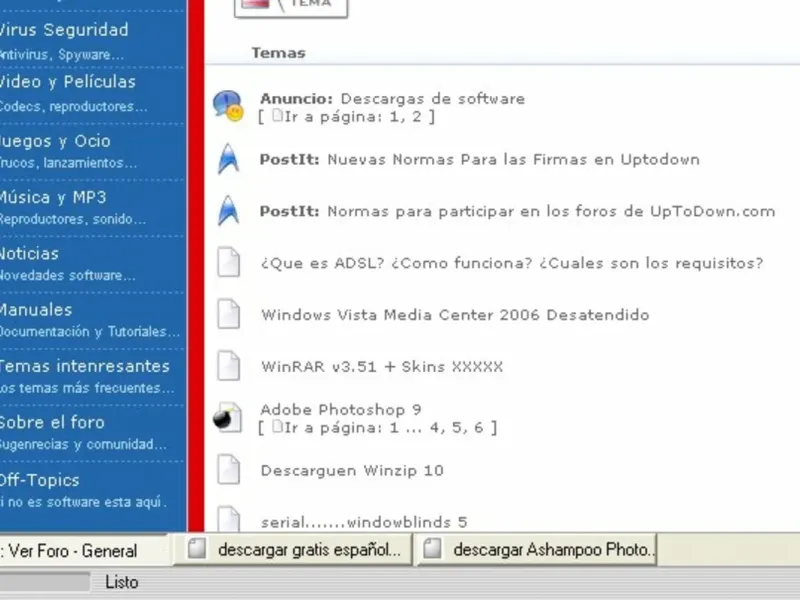Viewport: 800px width, 600px height.
Task: Open the 'Manuales' sidebar category
Action: 36,310
